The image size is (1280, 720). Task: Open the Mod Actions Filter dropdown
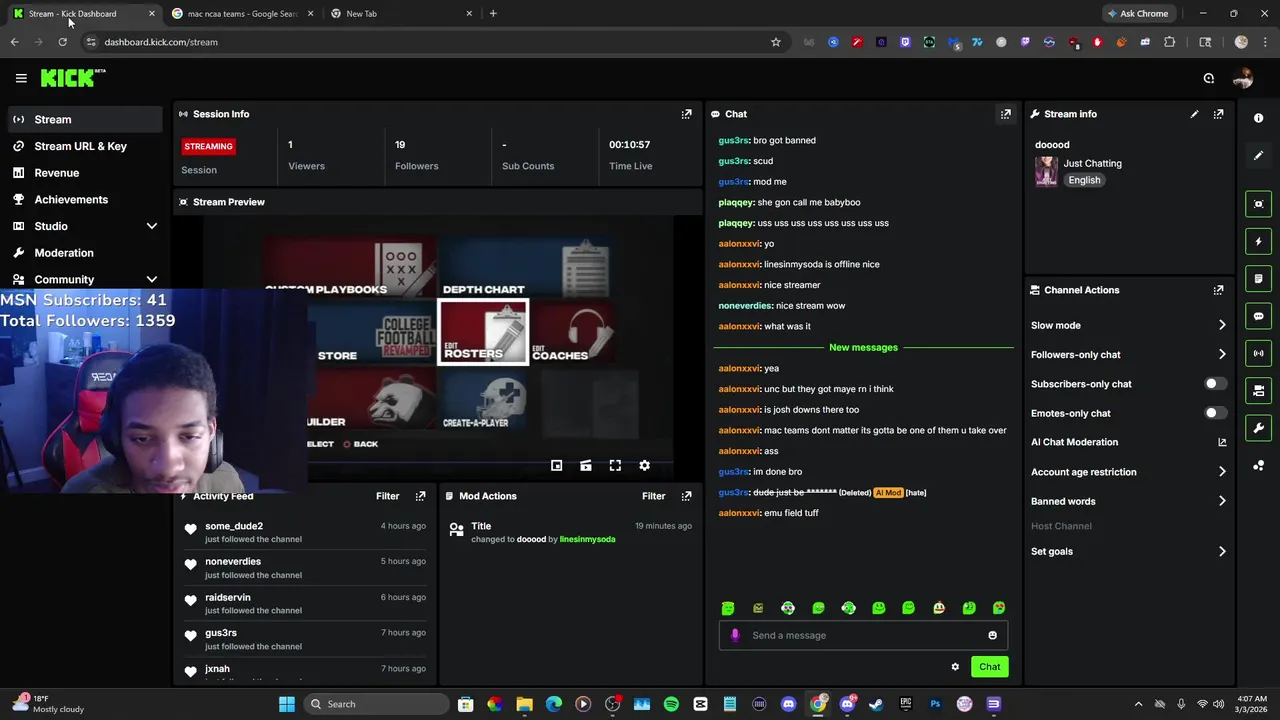click(653, 496)
